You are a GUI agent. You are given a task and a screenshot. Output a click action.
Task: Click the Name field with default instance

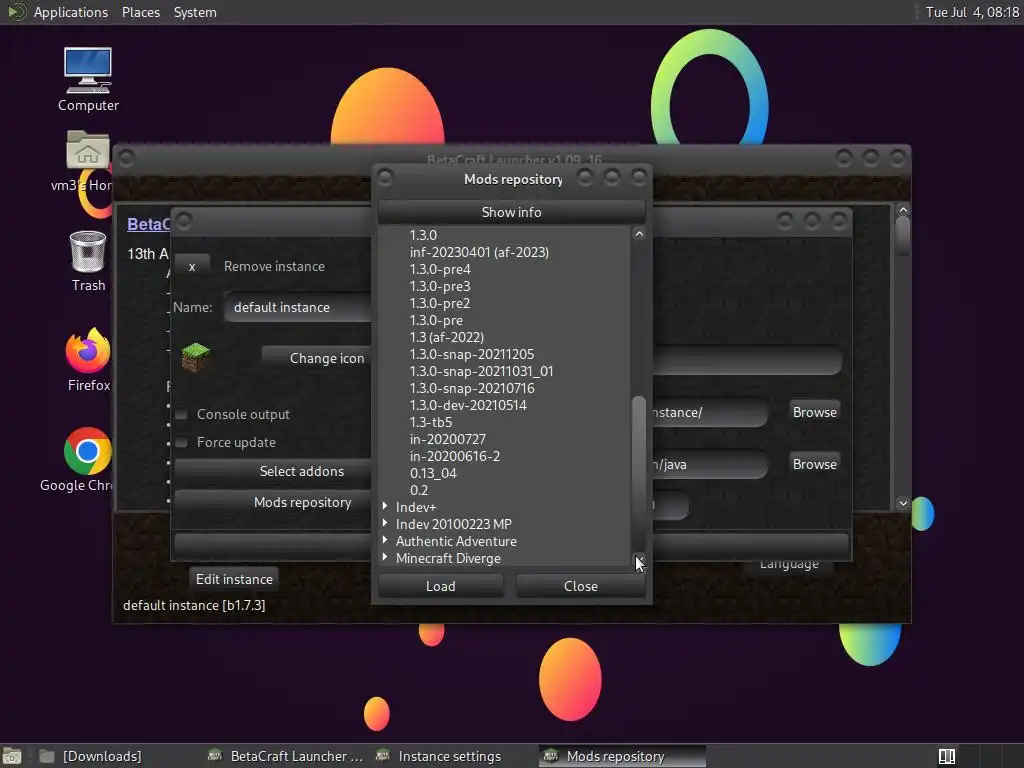(297, 308)
